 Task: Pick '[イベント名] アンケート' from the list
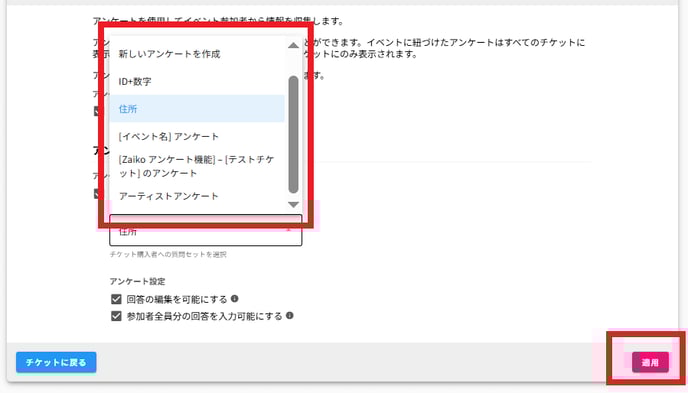pyautogui.click(x=197, y=136)
